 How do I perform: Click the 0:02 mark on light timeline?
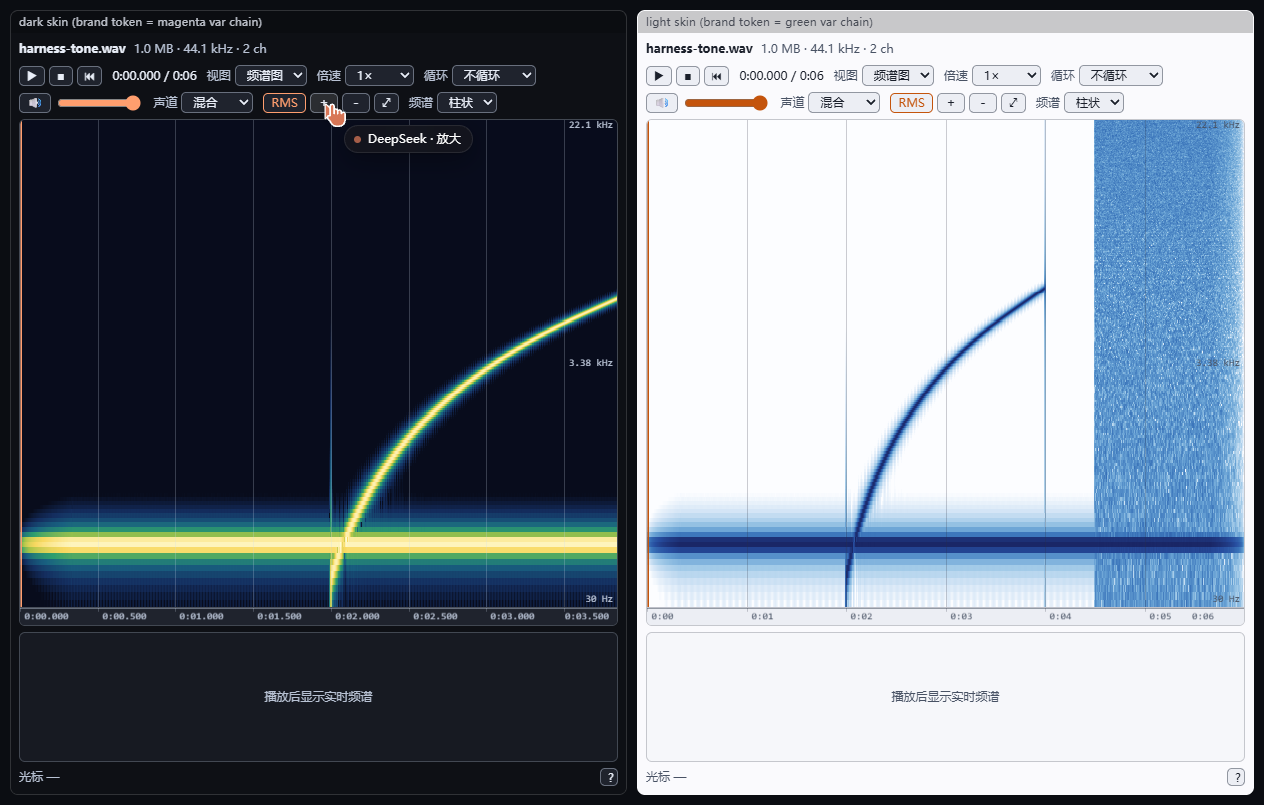click(861, 617)
